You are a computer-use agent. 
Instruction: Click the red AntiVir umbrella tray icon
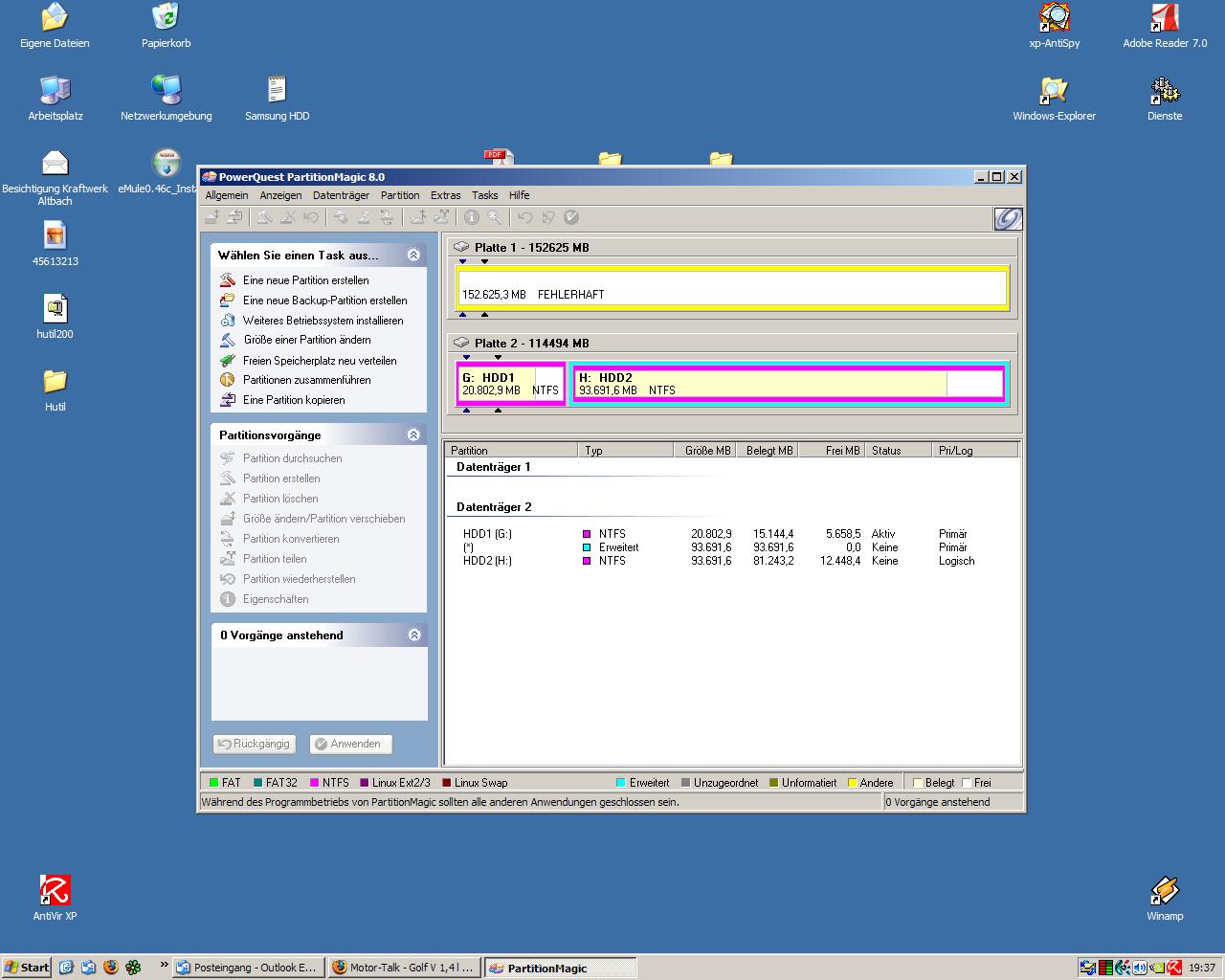[x=1173, y=968]
